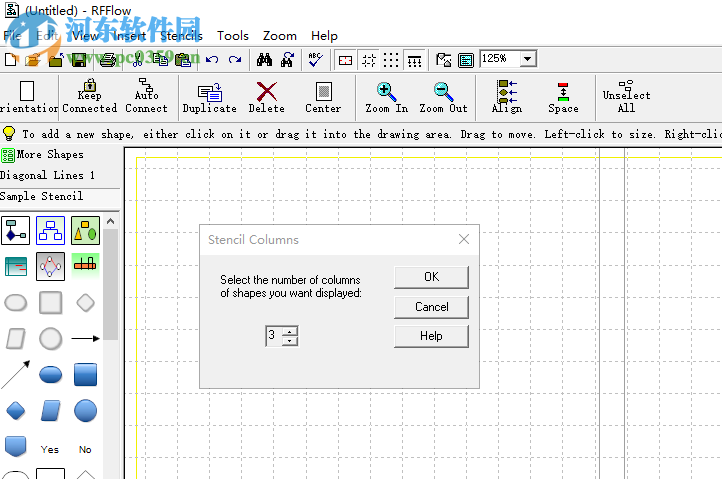The image size is (722, 479).
Task: Click the Find Next binoculars icon
Action: (x=287, y=59)
